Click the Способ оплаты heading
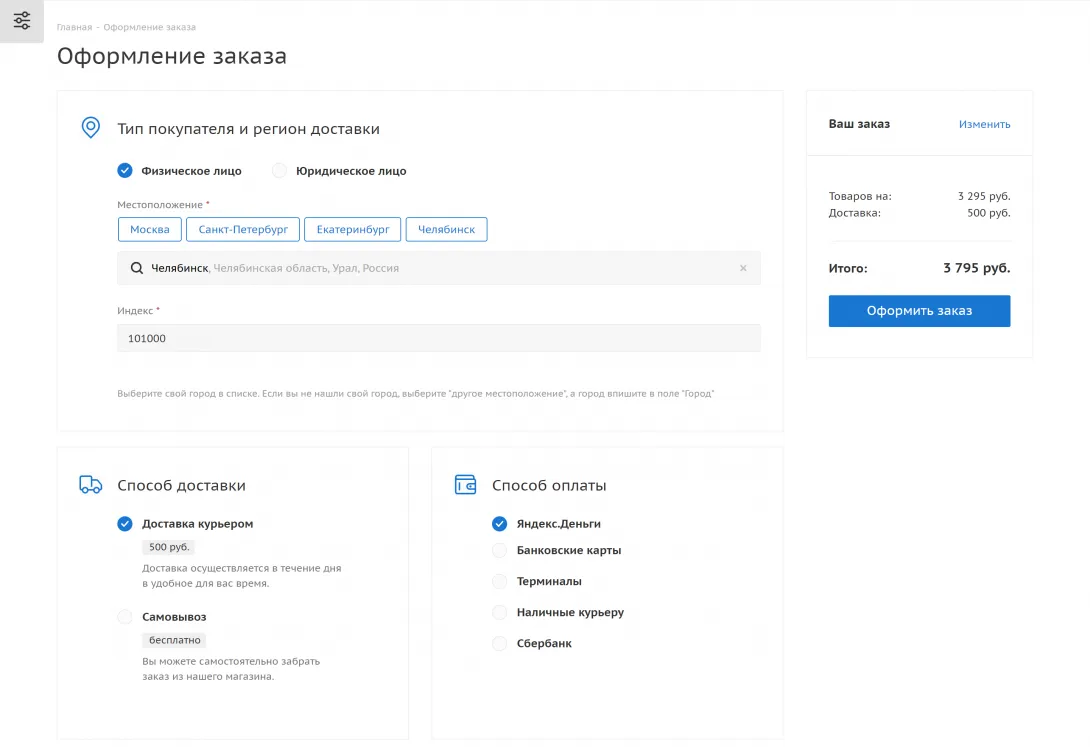The width and height of the screenshot is (1090, 747). [x=549, y=485]
